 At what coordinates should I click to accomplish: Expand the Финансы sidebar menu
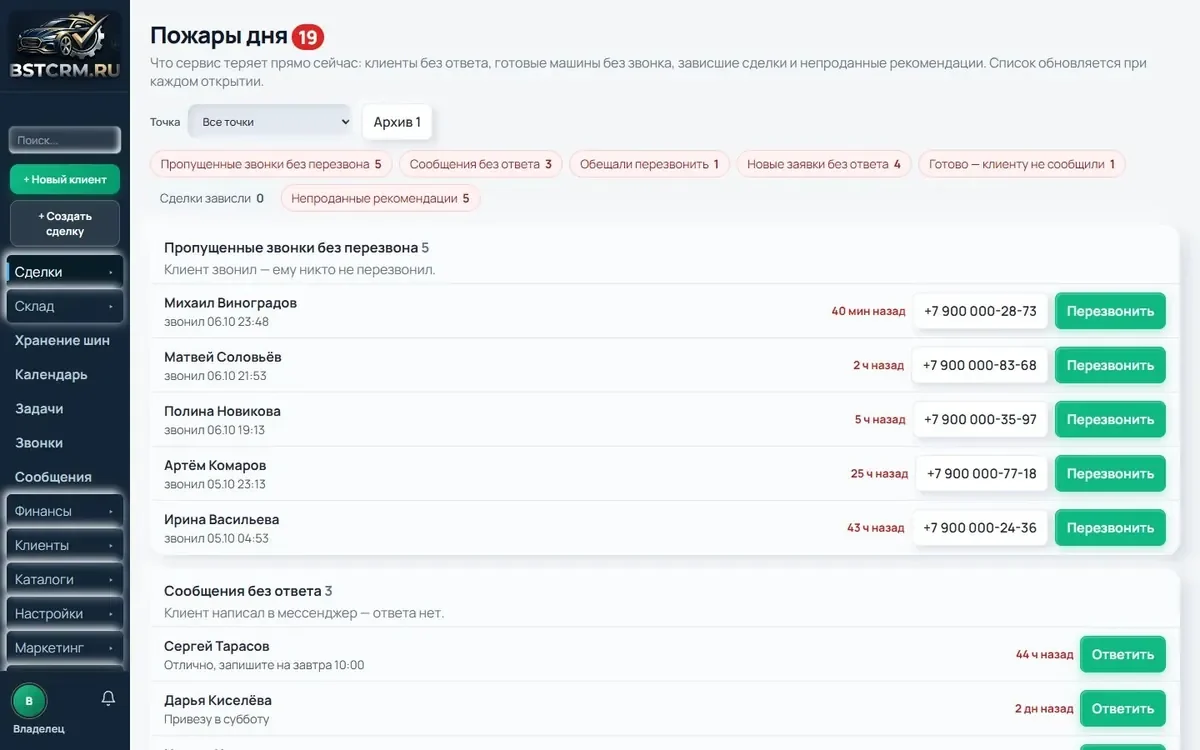coord(65,511)
